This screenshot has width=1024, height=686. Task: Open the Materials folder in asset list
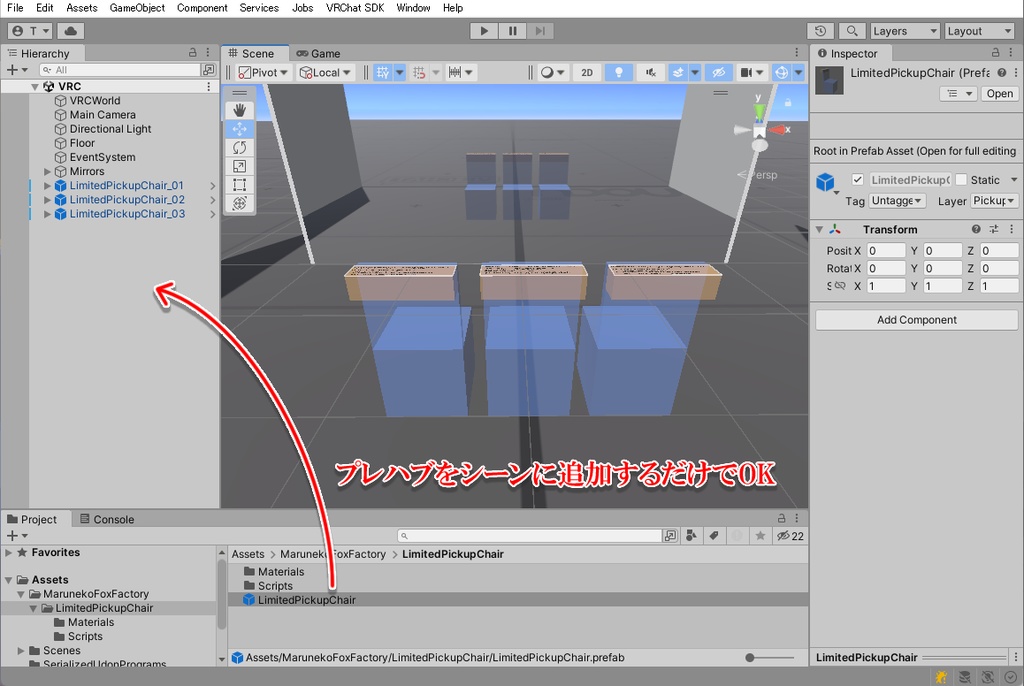[281, 572]
